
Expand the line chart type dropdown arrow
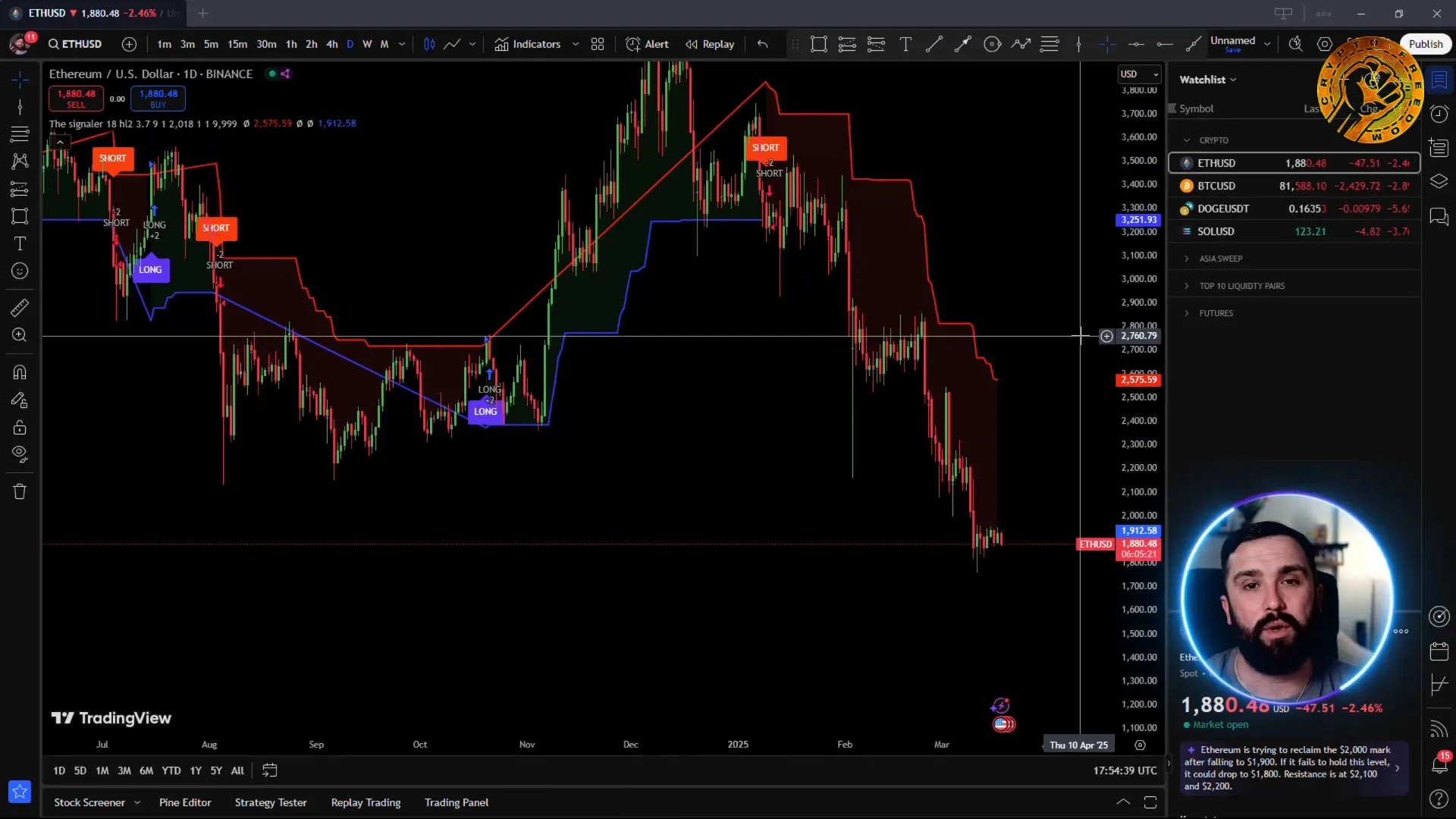(x=472, y=44)
